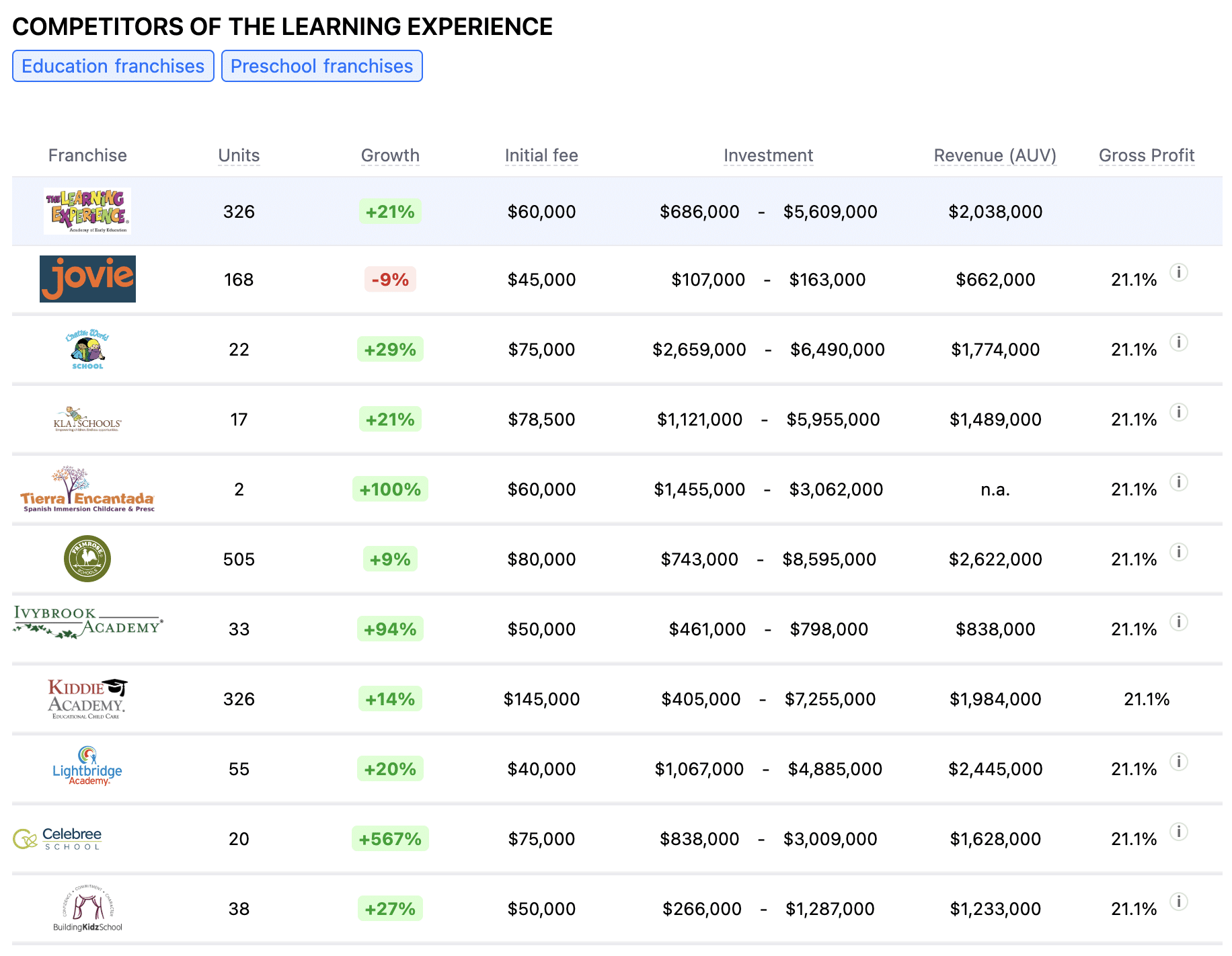Click the $1,233,000 revenue value
Image resolution: width=1232 pixels, height=956 pixels.
(995, 908)
